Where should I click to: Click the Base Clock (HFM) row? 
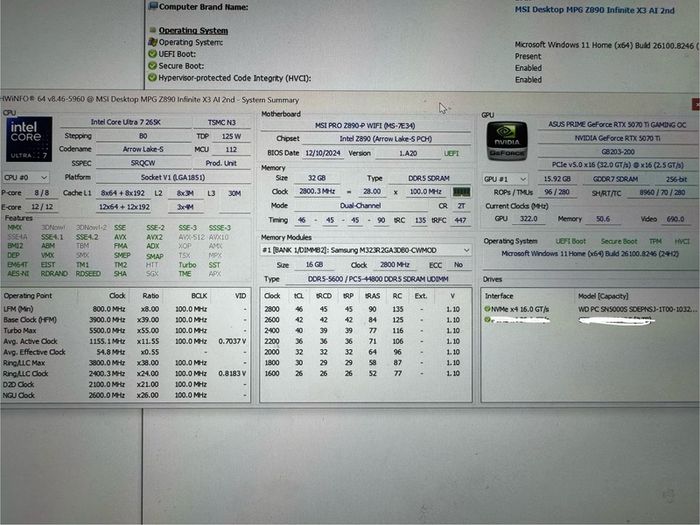[x=125, y=320]
